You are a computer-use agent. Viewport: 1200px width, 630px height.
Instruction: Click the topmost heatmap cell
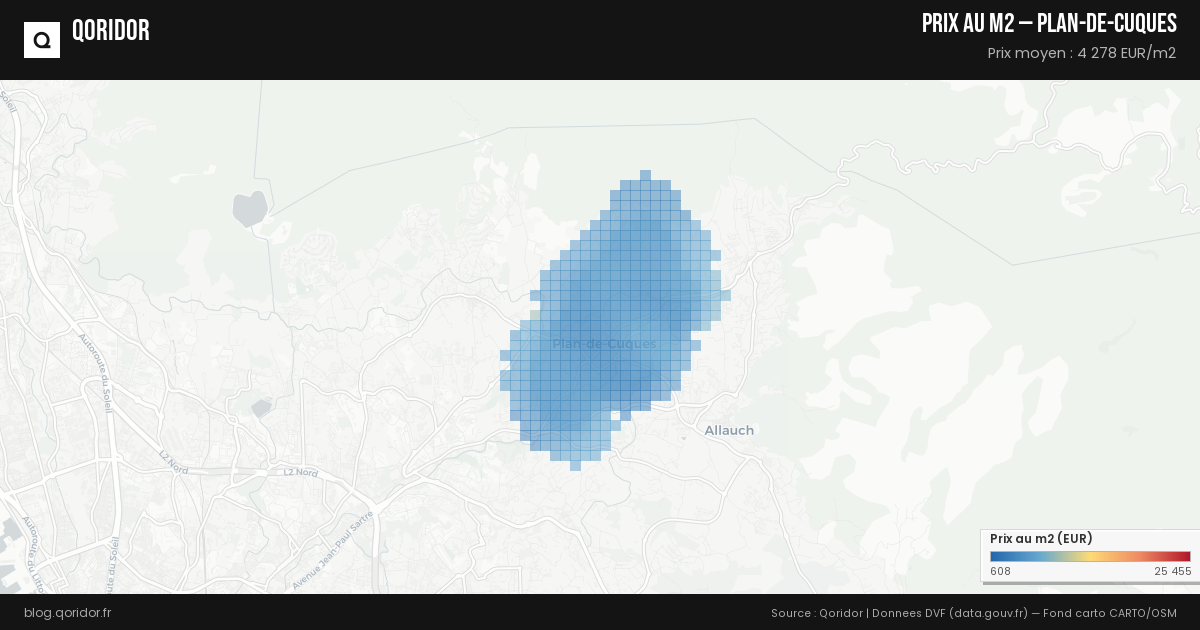645,175
